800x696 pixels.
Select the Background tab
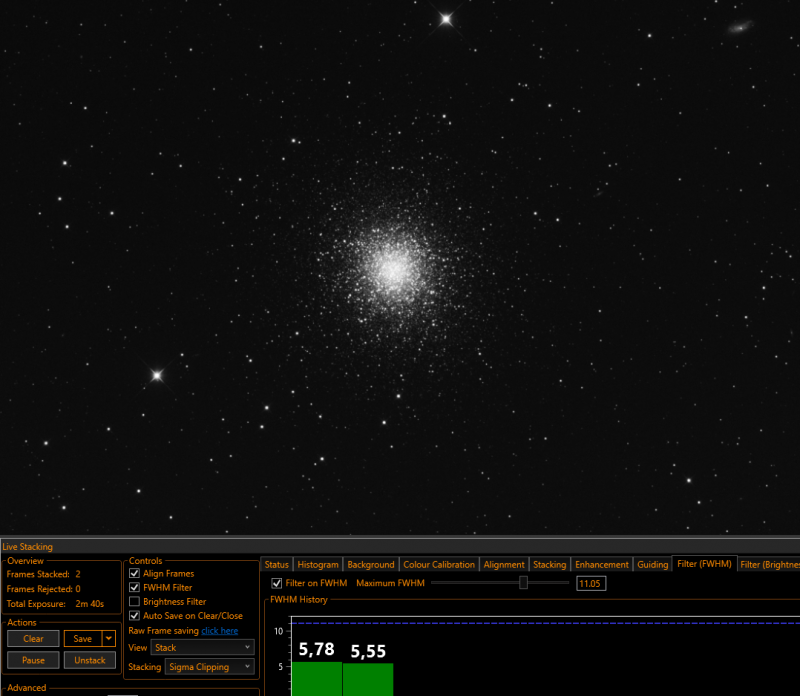pos(371,564)
